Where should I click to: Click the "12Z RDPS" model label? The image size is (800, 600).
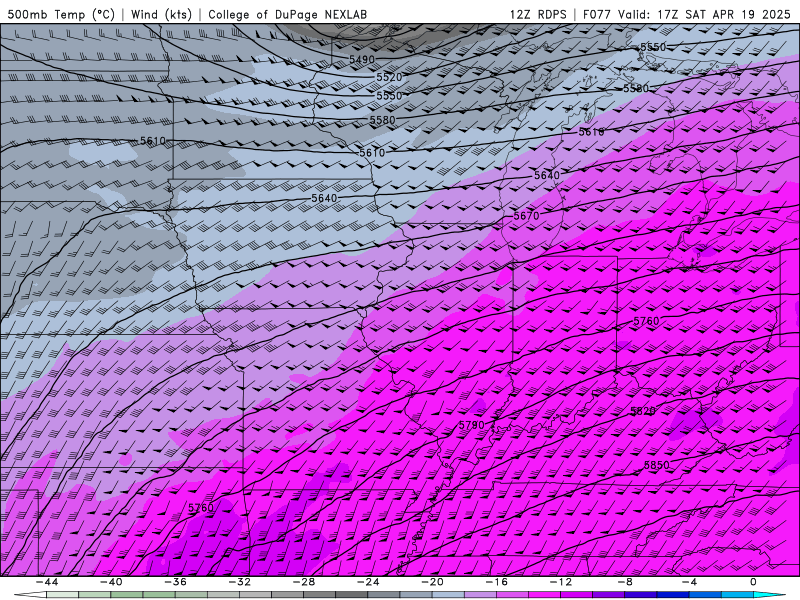538,14
